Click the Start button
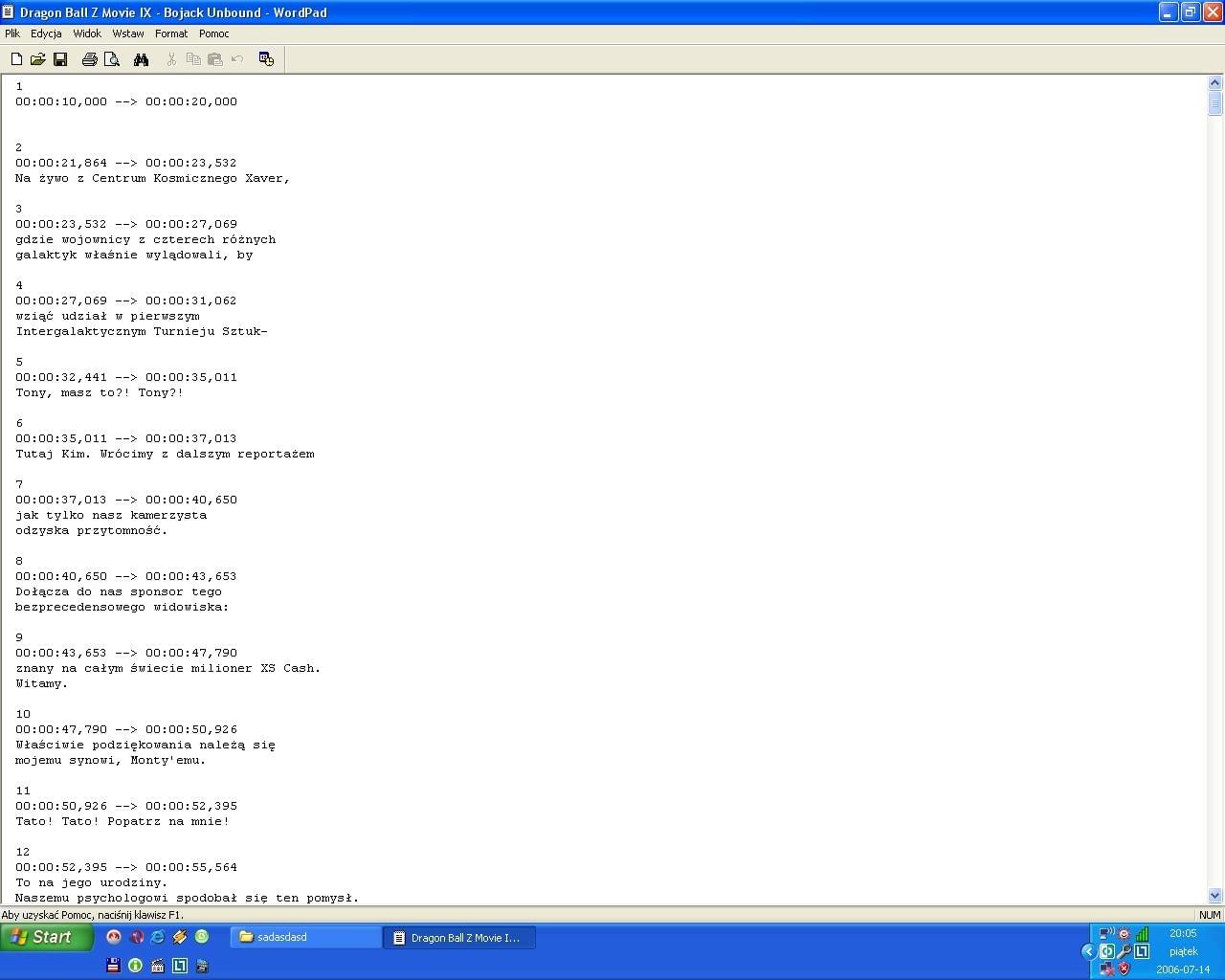Image resolution: width=1225 pixels, height=980 pixels. coord(47,937)
